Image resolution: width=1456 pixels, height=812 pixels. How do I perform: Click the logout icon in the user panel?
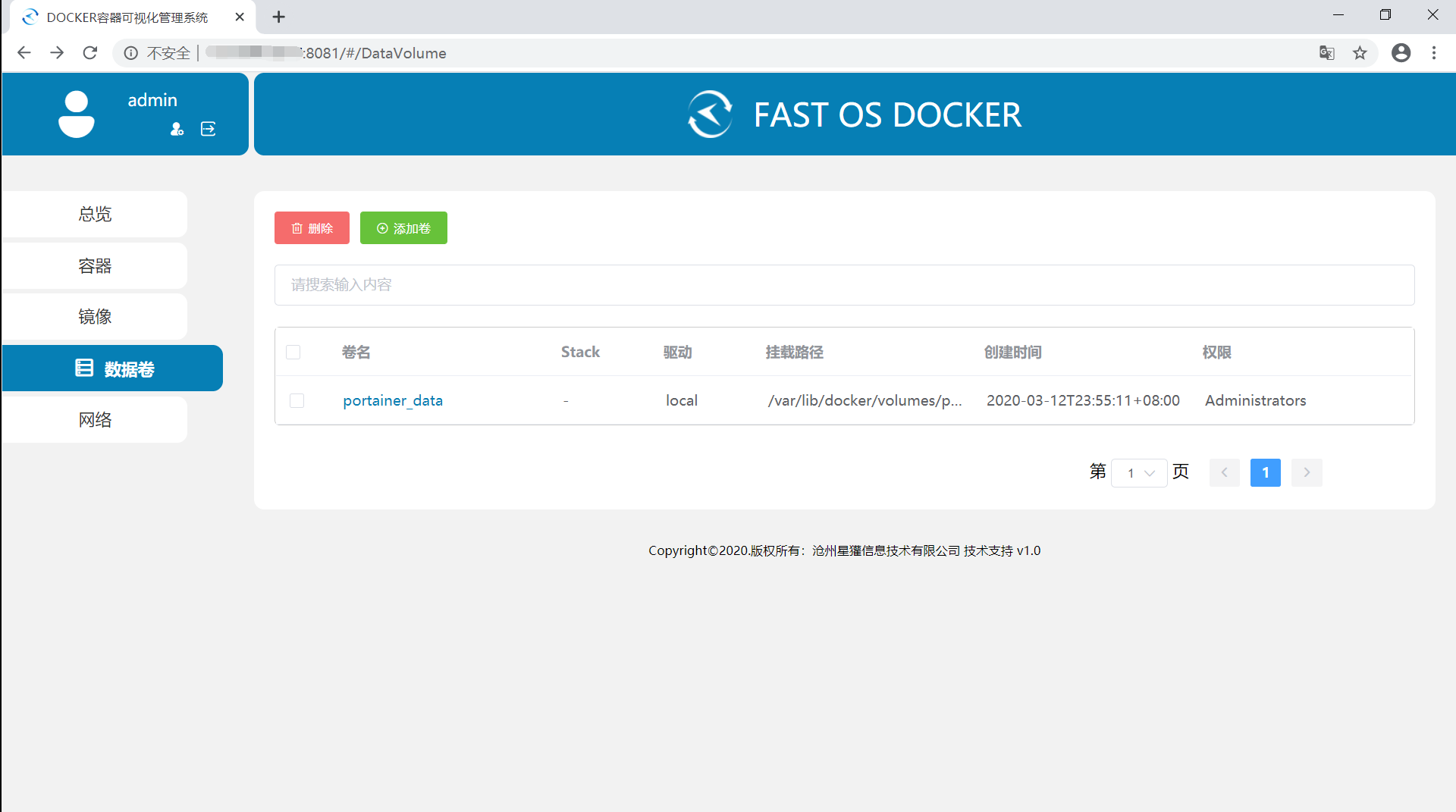point(208,129)
